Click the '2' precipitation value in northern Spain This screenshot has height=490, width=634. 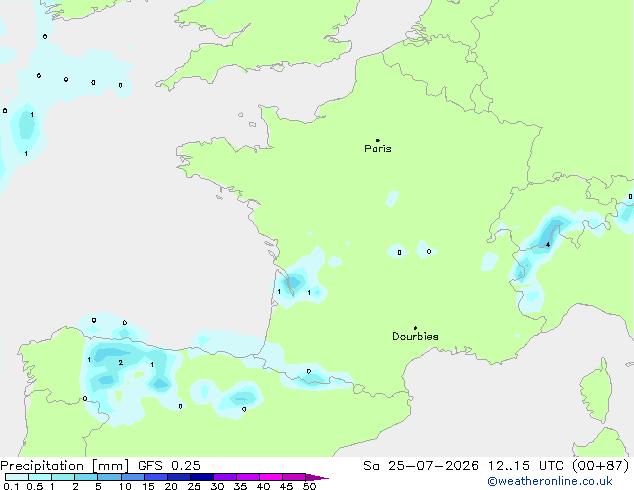[120, 362]
